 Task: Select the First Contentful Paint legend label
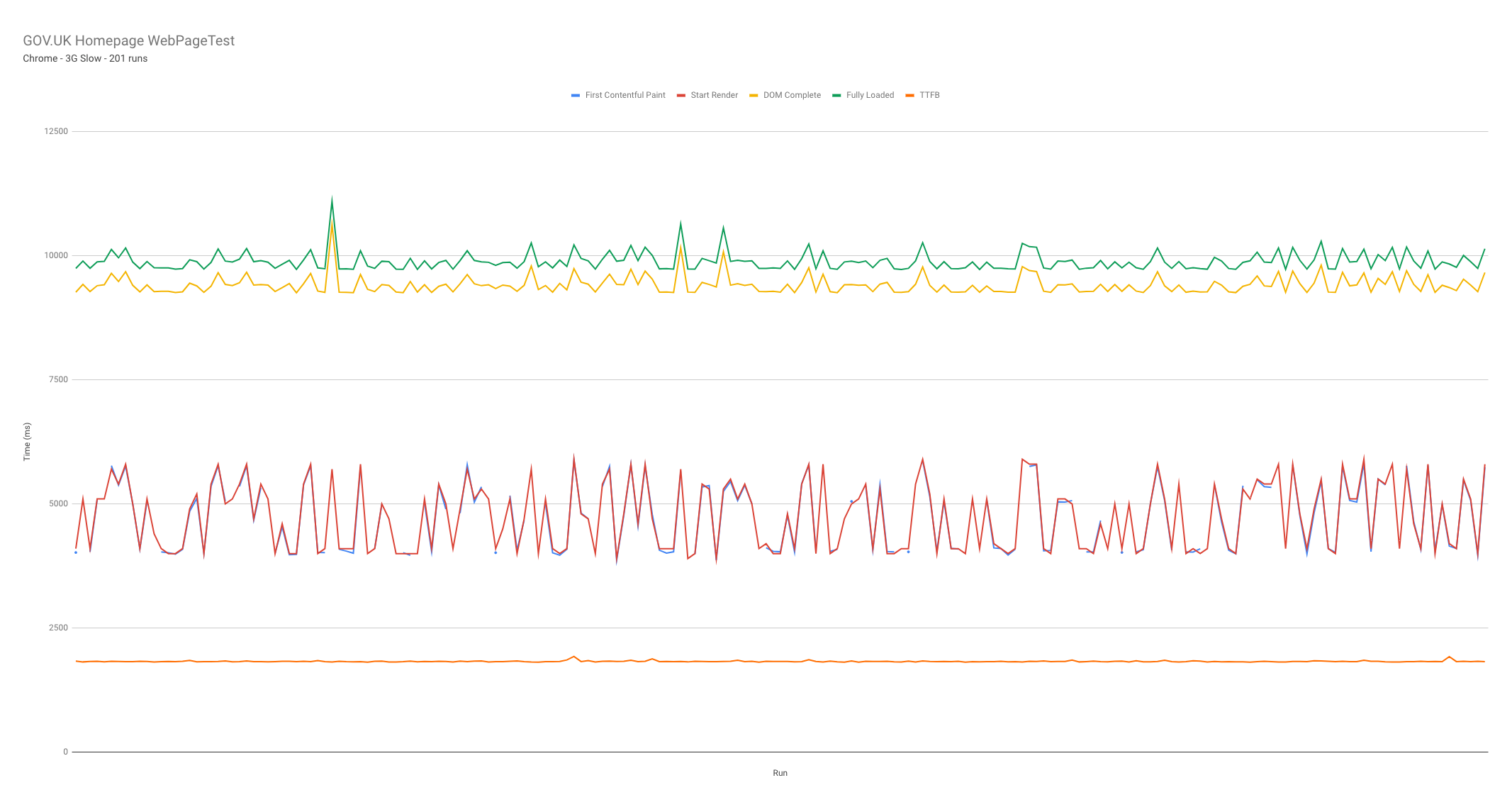pos(625,95)
